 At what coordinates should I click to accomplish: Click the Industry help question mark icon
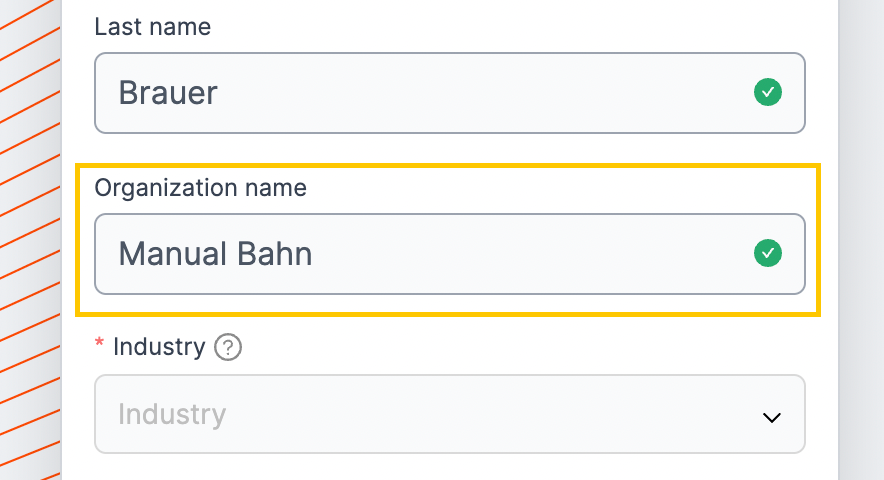coord(228,347)
